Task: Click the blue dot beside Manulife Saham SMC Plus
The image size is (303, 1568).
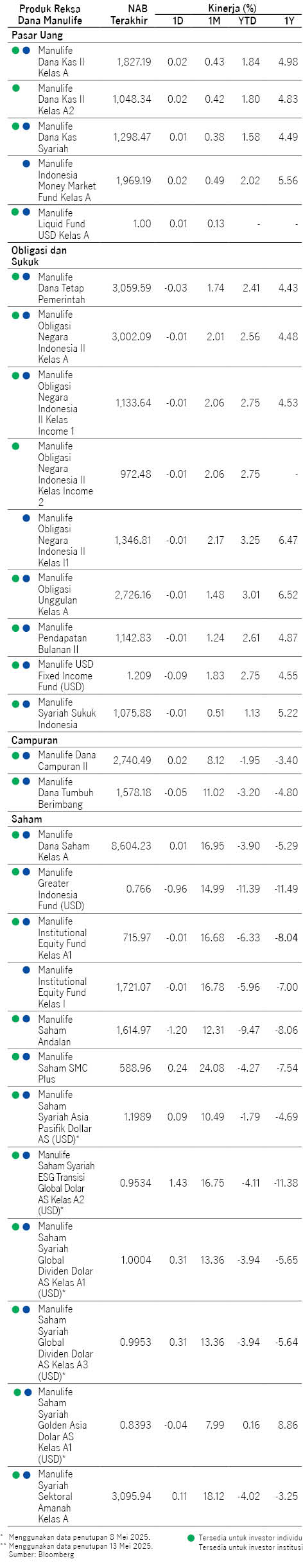Action: pyautogui.click(x=26, y=1056)
